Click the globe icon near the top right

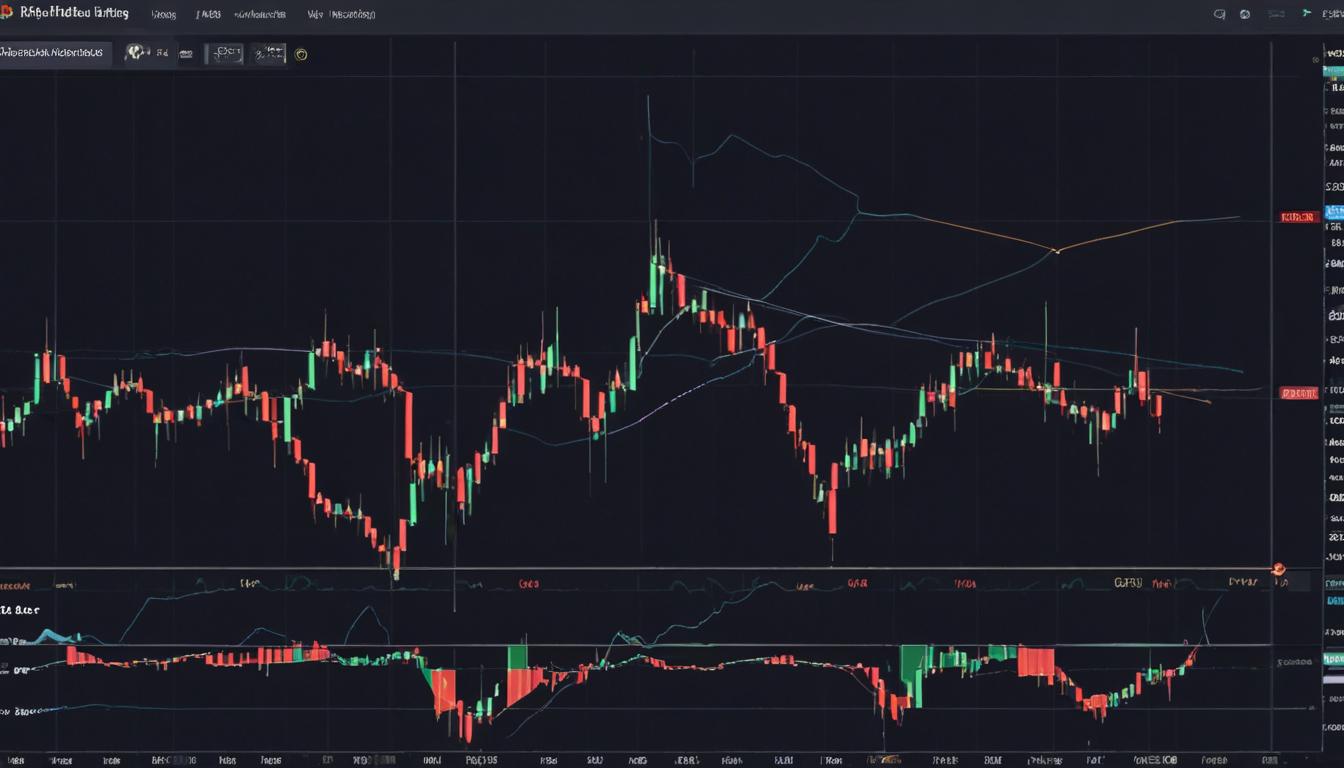click(1245, 15)
